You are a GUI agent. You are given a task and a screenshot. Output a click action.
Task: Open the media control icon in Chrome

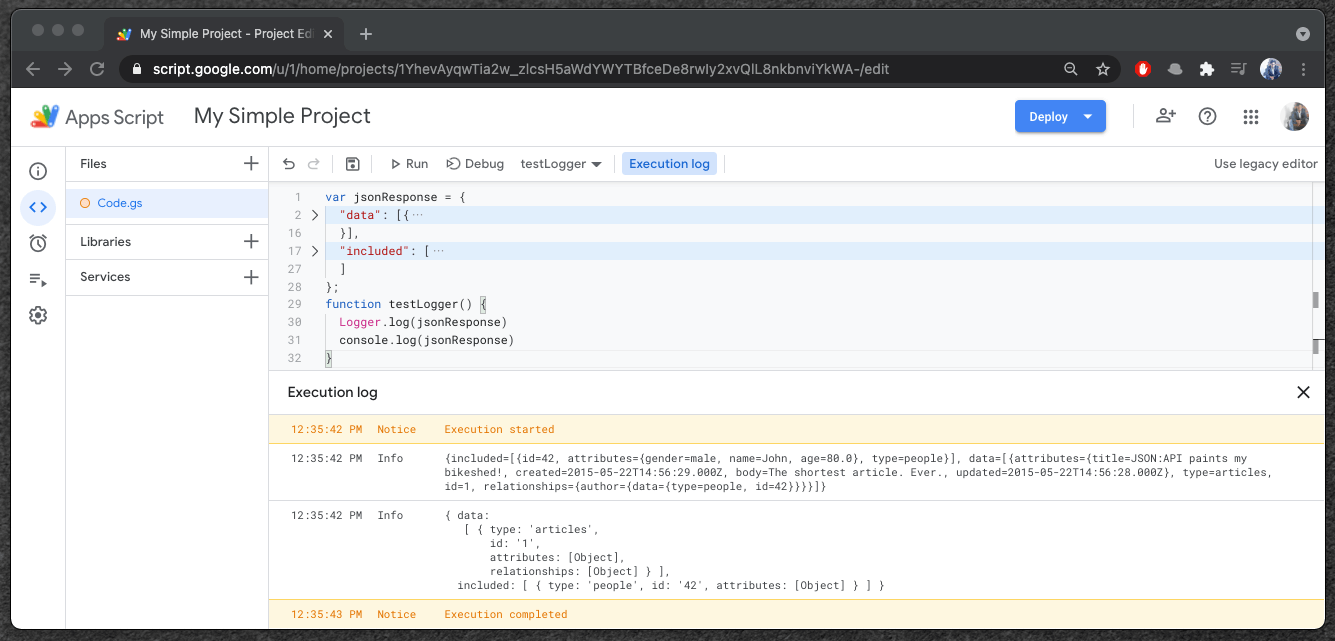(x=1239, y=69)
